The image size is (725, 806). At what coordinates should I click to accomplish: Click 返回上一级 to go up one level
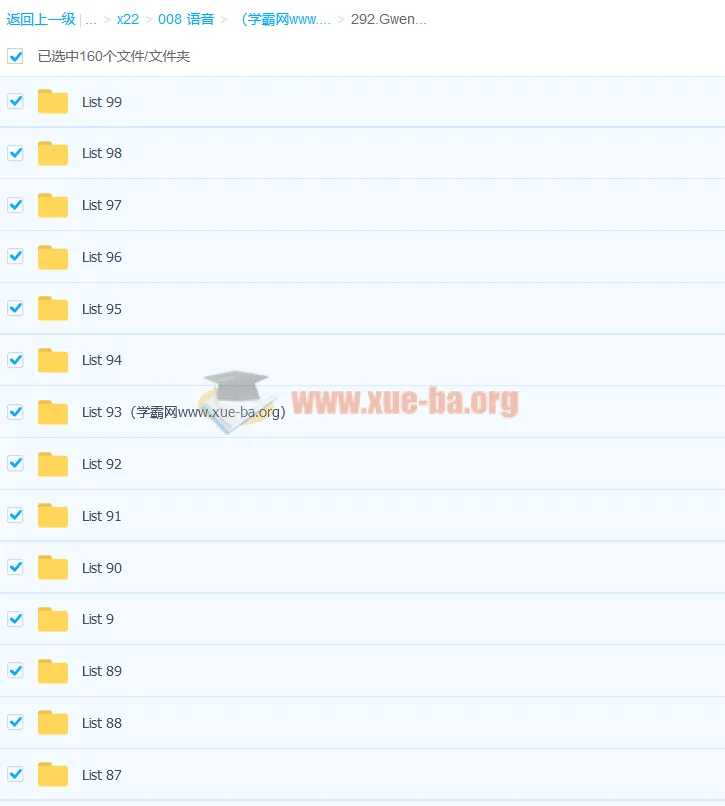[x=40, y=19]
